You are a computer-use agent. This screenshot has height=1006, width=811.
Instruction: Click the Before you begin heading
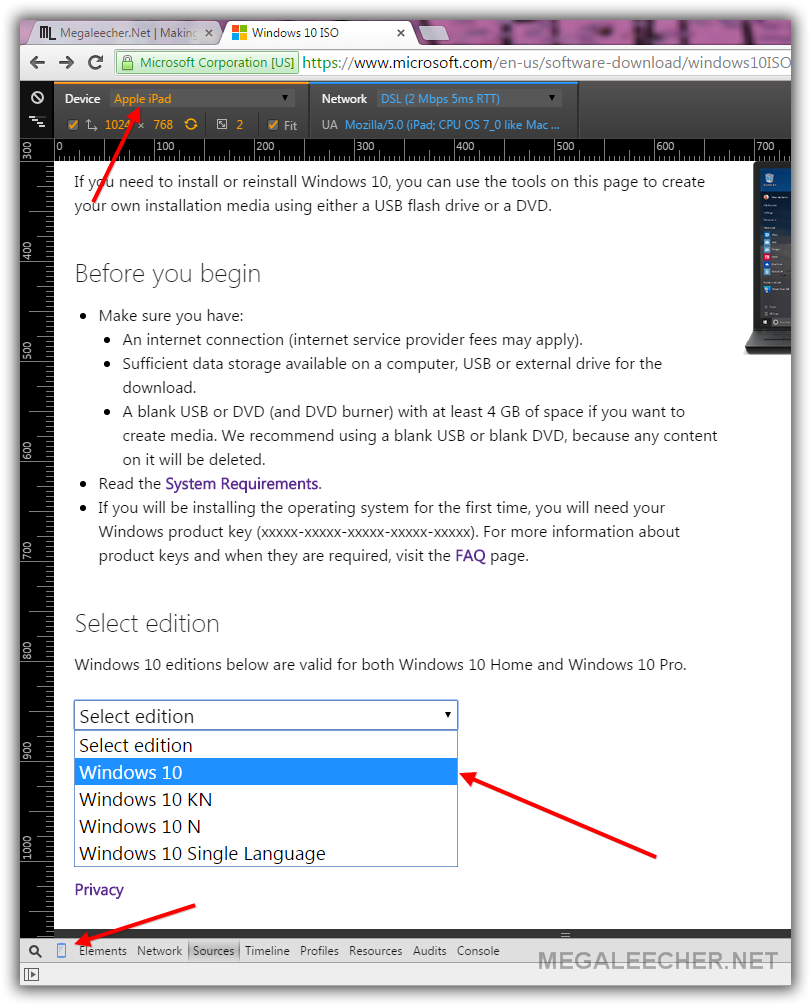[x=167, y=273]
